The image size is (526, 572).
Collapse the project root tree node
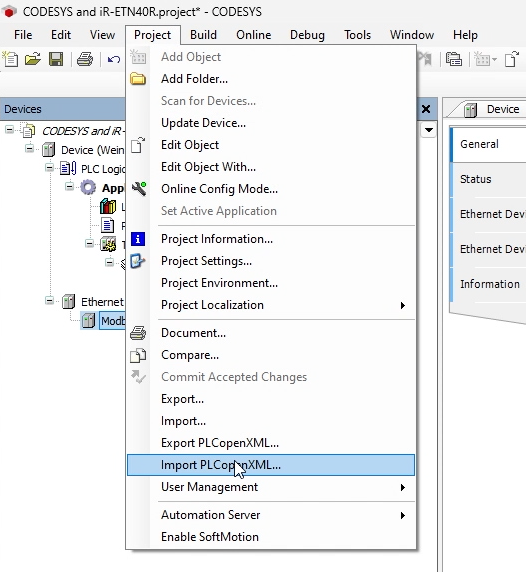(9, 130)
